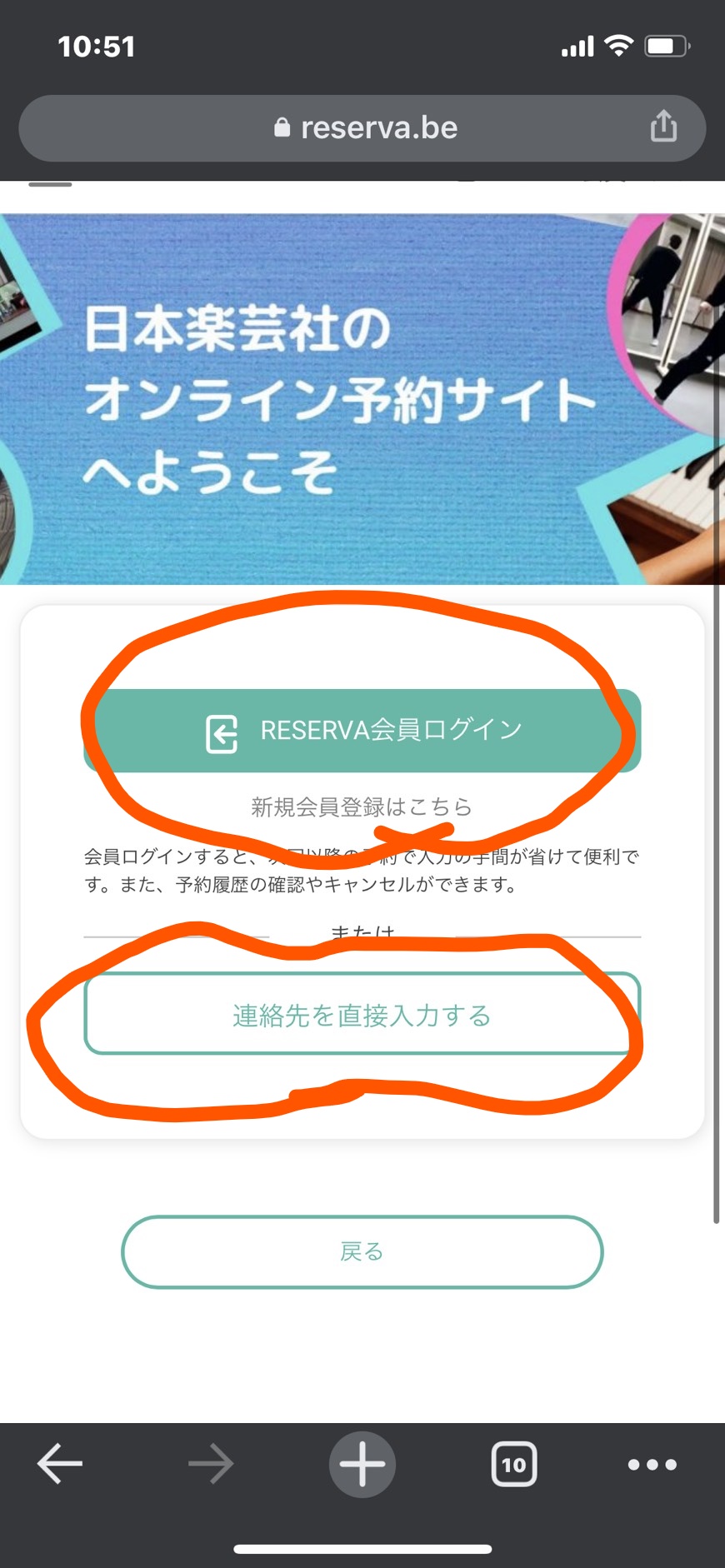Go back with the browser back arrow
This screenshot has width=725, height=1568.
pyautogui.click(x=60, y=1464)
